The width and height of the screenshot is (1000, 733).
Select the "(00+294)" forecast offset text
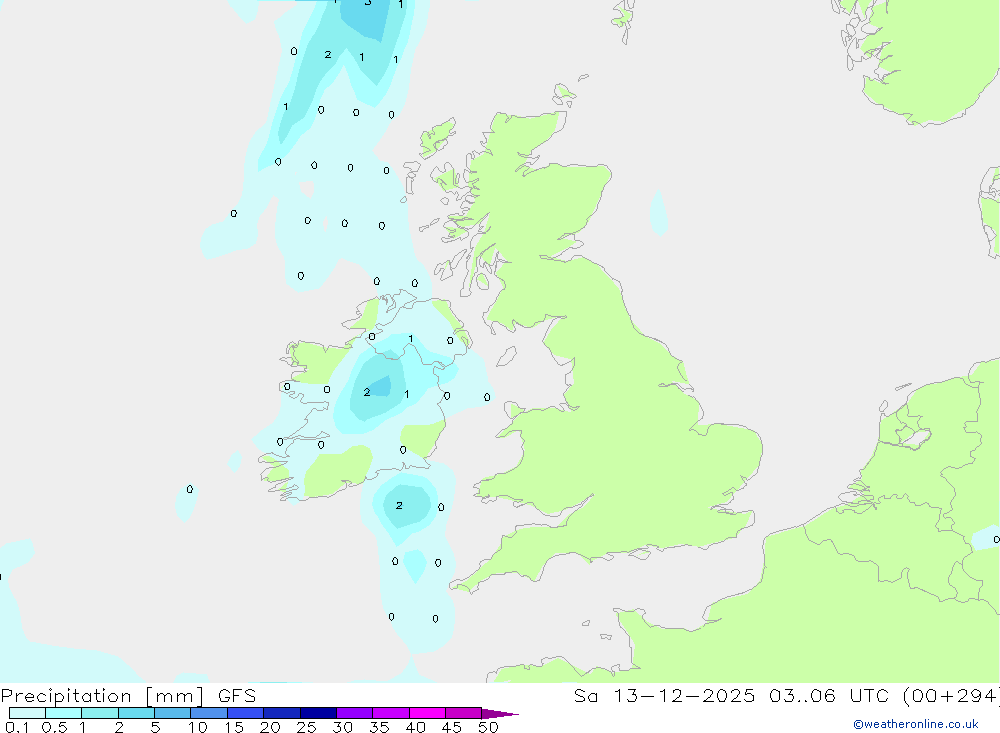pos(952,696)
